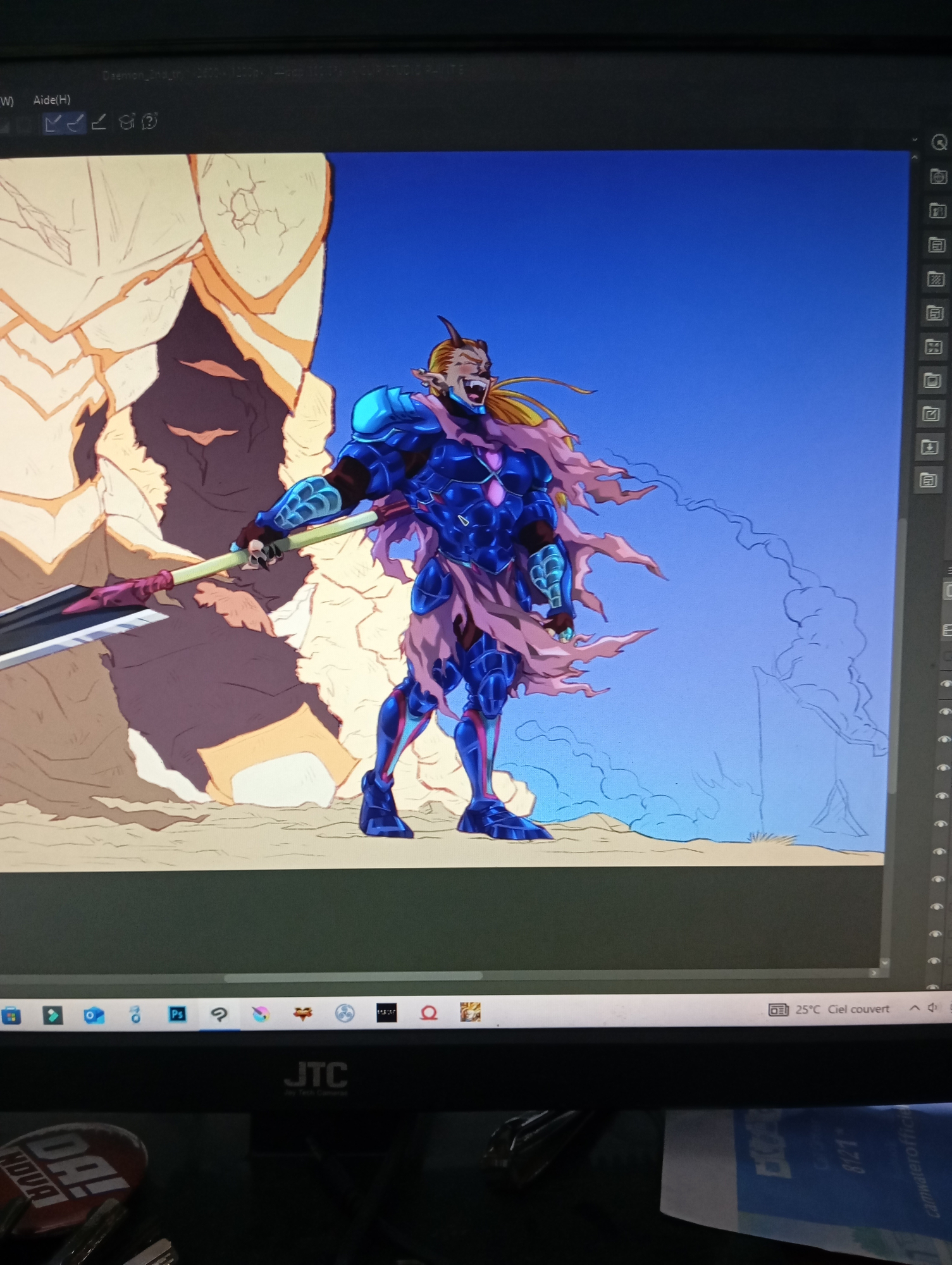Image resolution: width=952 pixels, height=1265 pixels.
Task: Open the globe material folder icon
Action: (x=938, y=177)
